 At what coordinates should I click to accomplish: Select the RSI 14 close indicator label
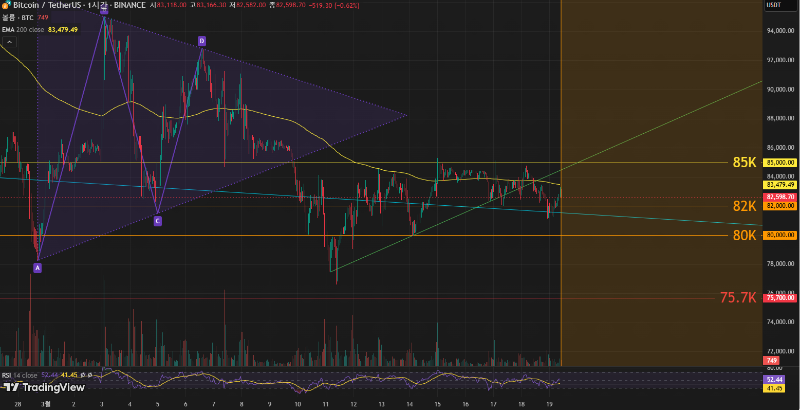click(x=20, y=375)
